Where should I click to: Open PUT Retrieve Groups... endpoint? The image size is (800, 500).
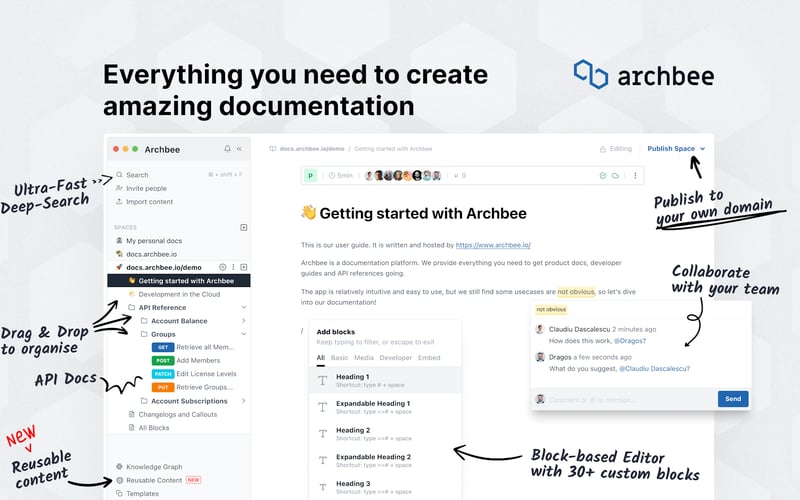click(x=192, y=387)
